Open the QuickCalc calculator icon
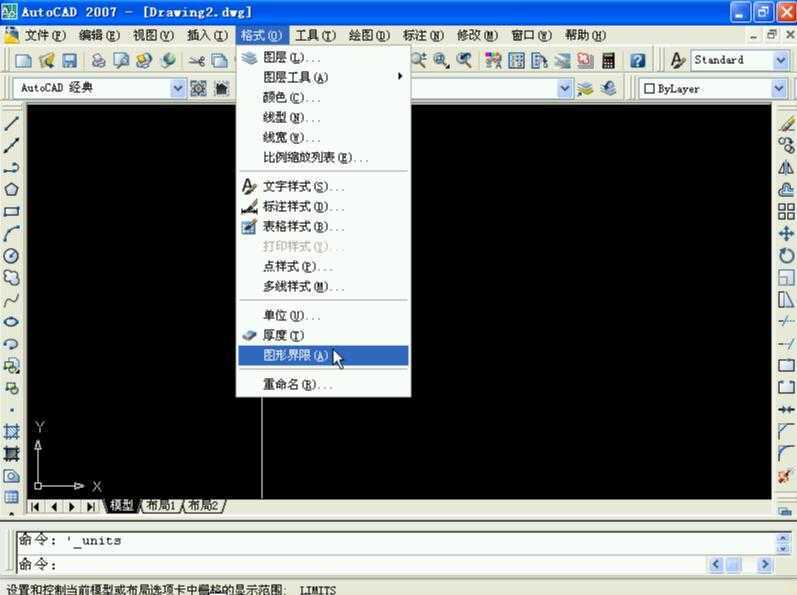Screen dimensions: 797x595 coord(608,60)
